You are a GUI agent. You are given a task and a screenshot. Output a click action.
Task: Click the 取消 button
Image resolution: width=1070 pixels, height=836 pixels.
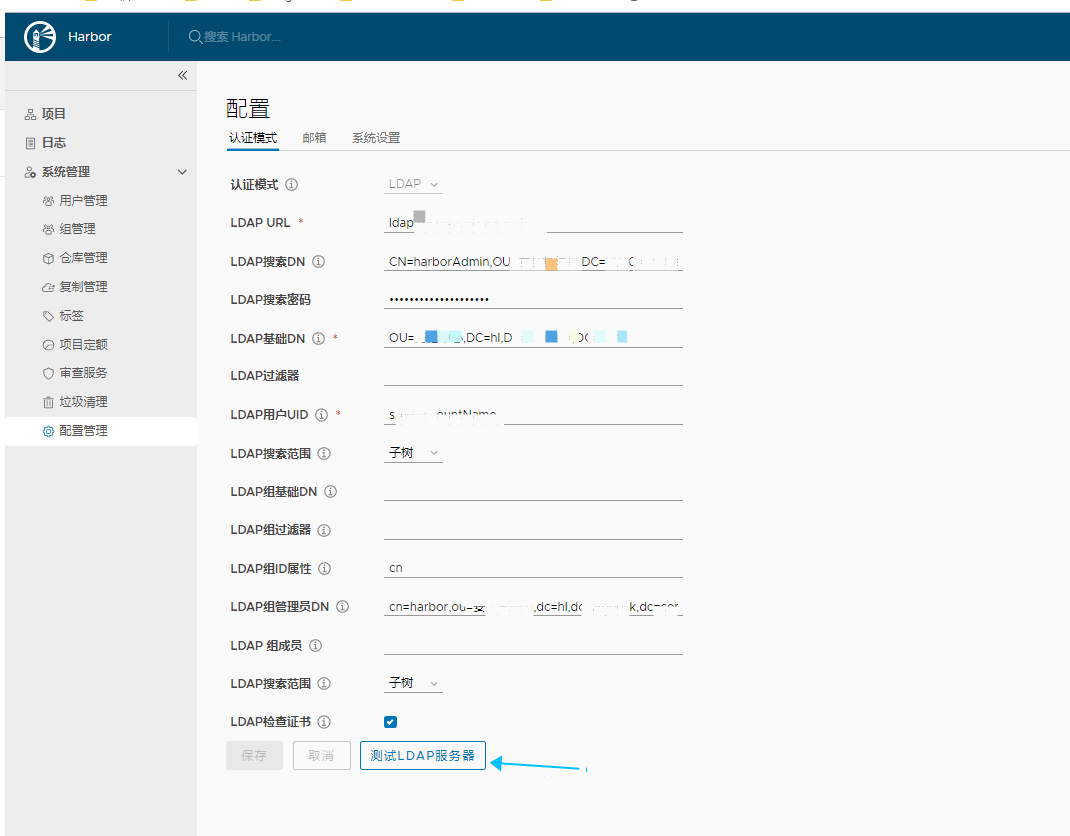point(321,755)
